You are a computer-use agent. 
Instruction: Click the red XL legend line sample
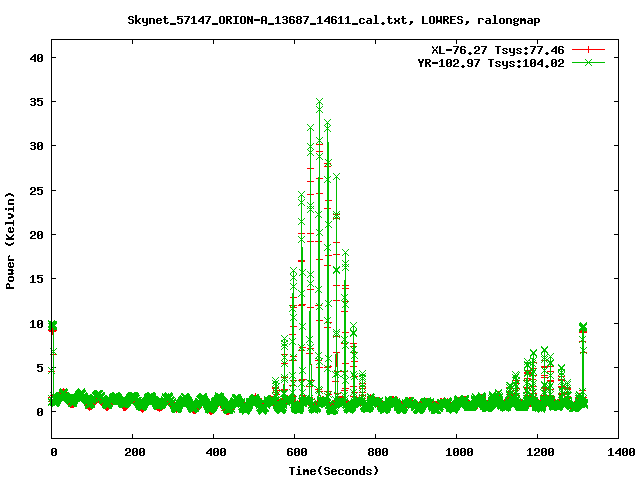(x=588, y=50)
